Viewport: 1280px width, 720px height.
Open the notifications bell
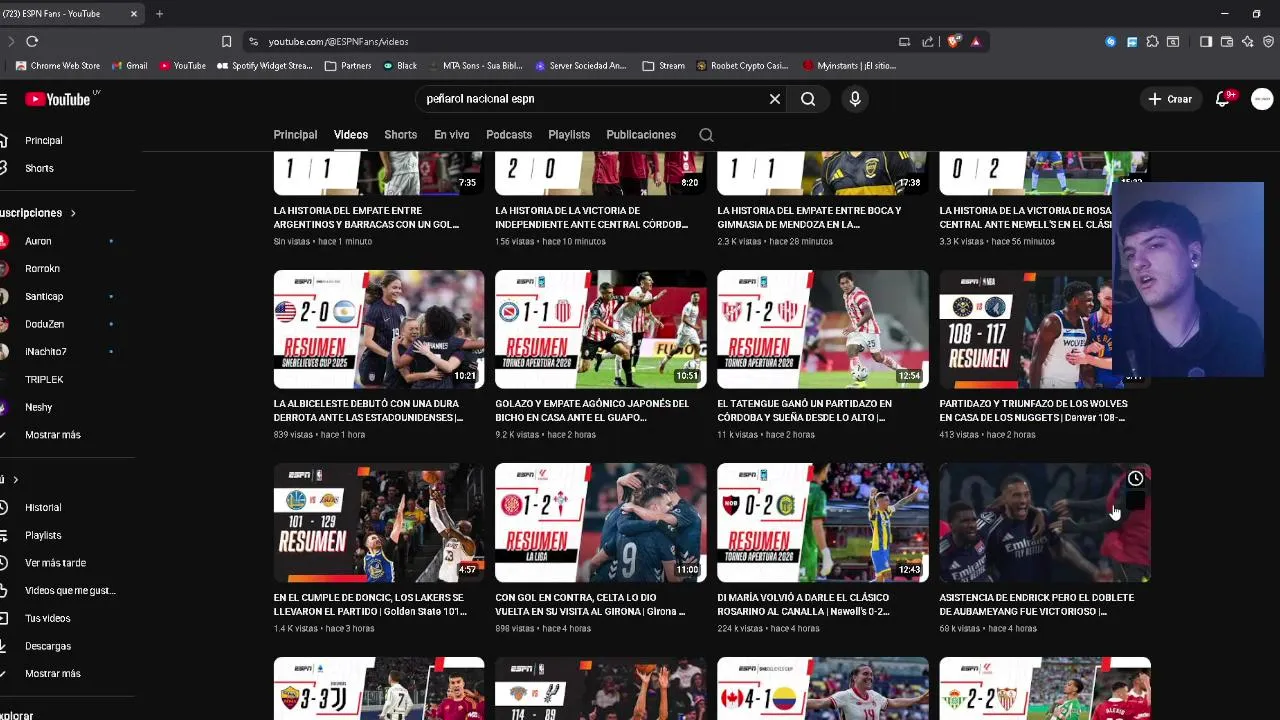coord(1222,99)
